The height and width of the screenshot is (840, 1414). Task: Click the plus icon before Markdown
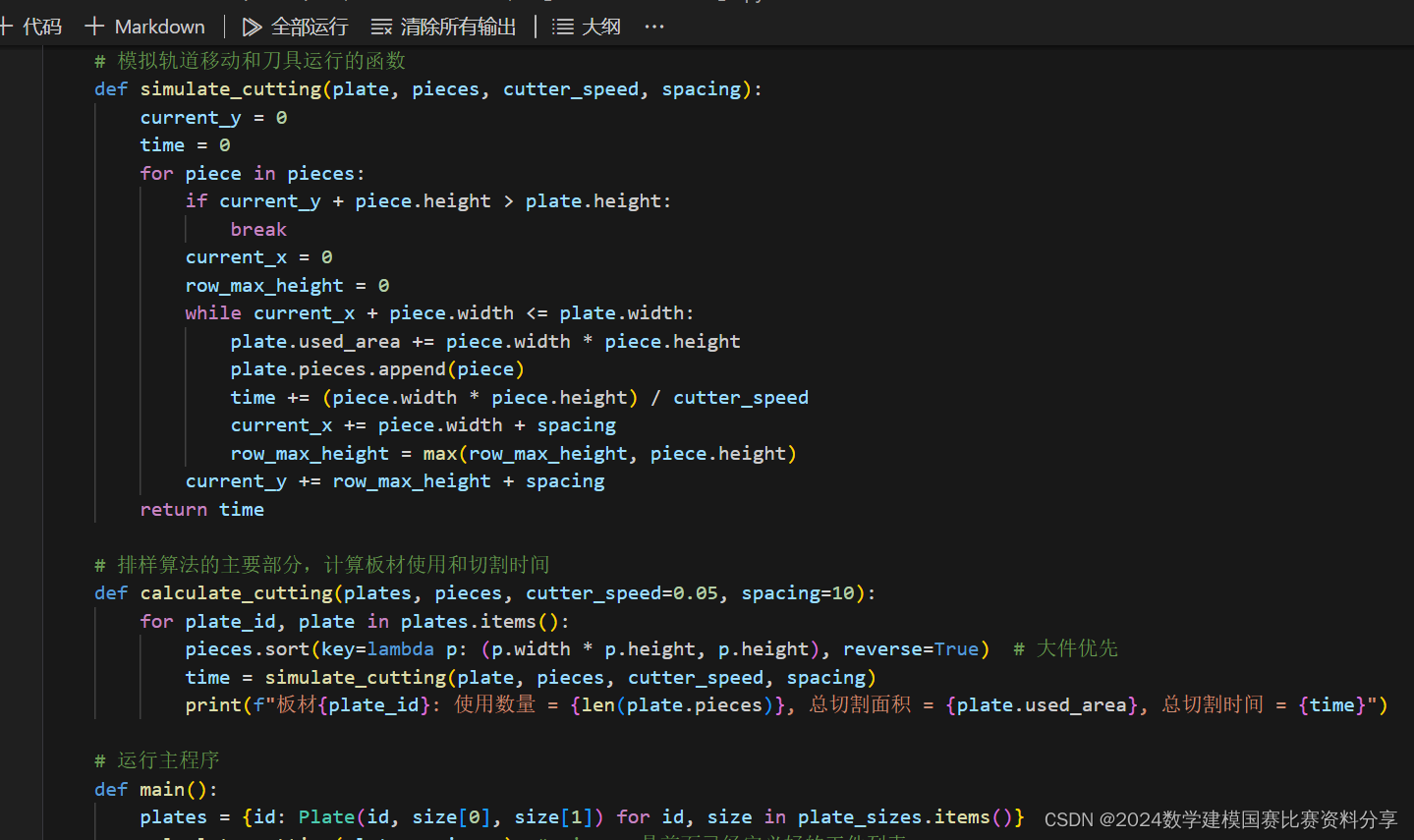click(x=94, y=27)
